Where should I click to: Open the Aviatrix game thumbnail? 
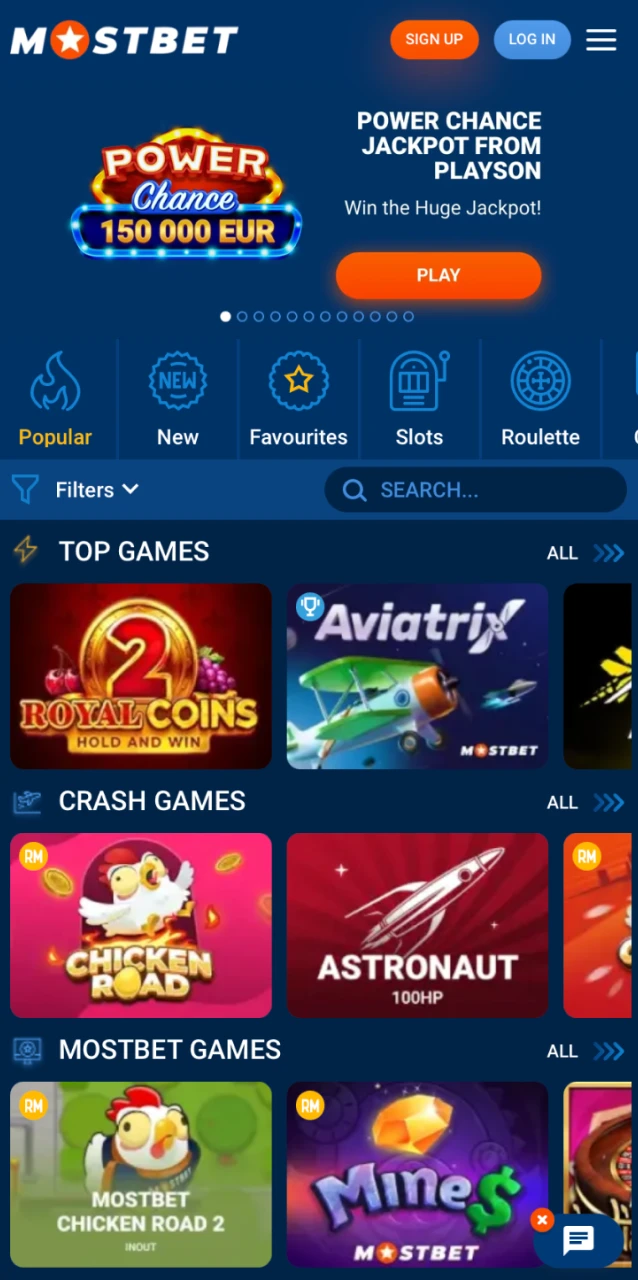pos(418,676)
